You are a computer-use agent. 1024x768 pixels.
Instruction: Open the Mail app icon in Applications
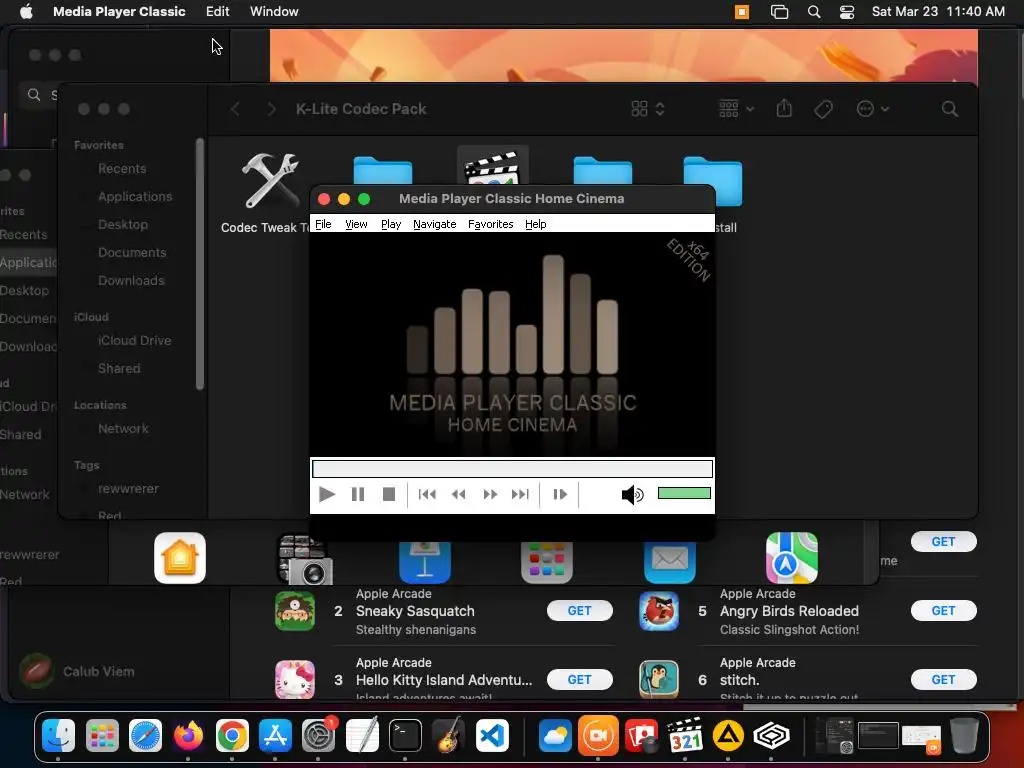click(669, 560)
